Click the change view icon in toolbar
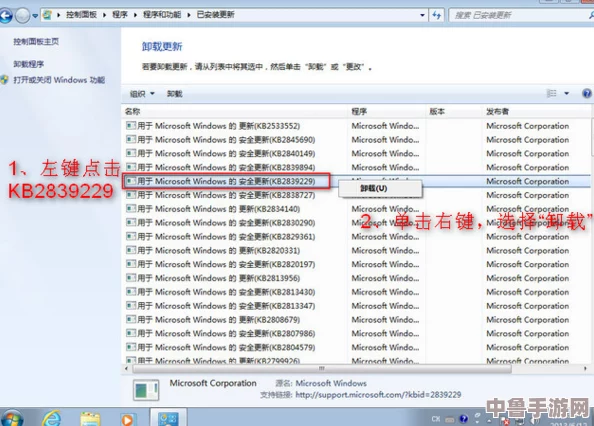 pos(552,93)
